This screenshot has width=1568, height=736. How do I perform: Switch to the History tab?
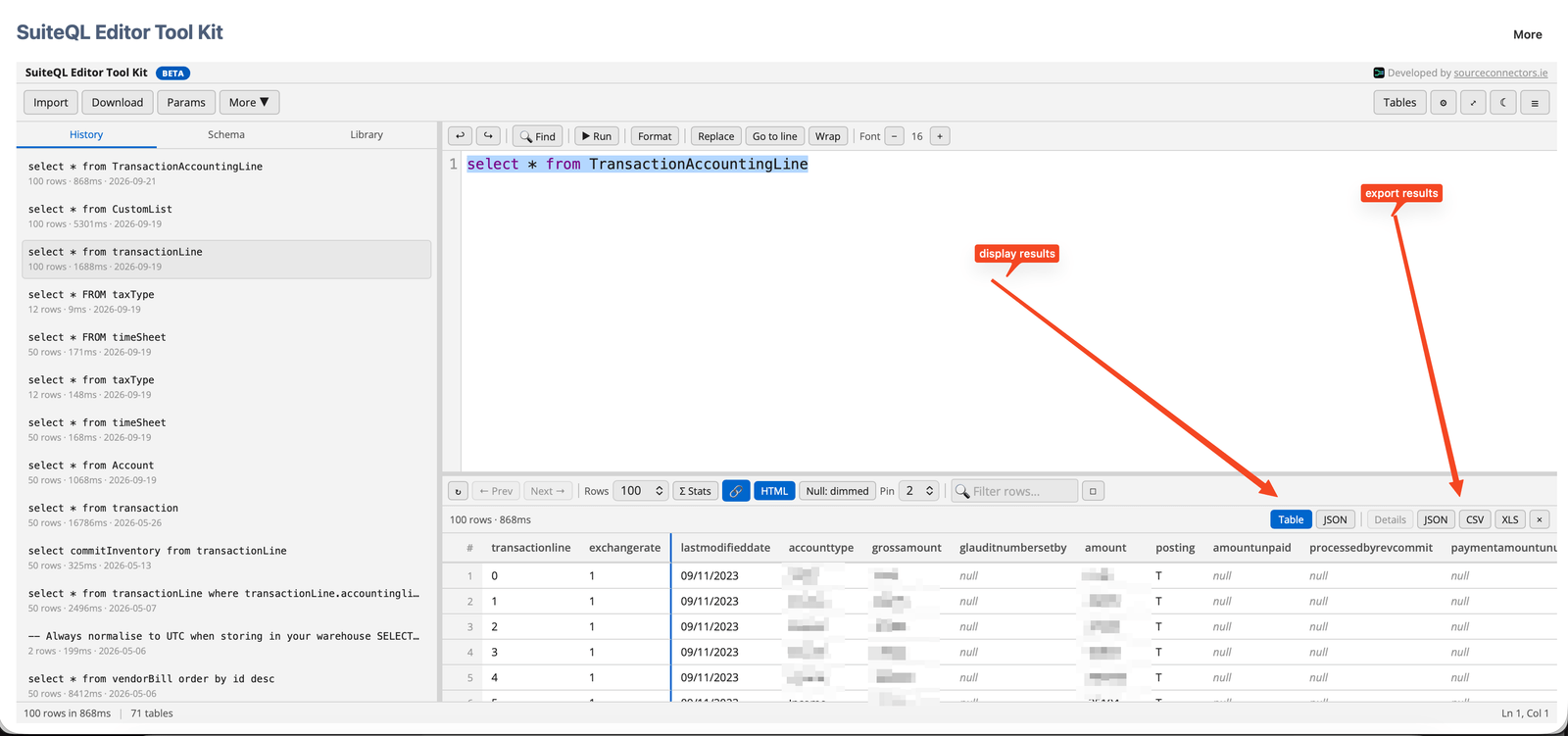coord(86,134)
